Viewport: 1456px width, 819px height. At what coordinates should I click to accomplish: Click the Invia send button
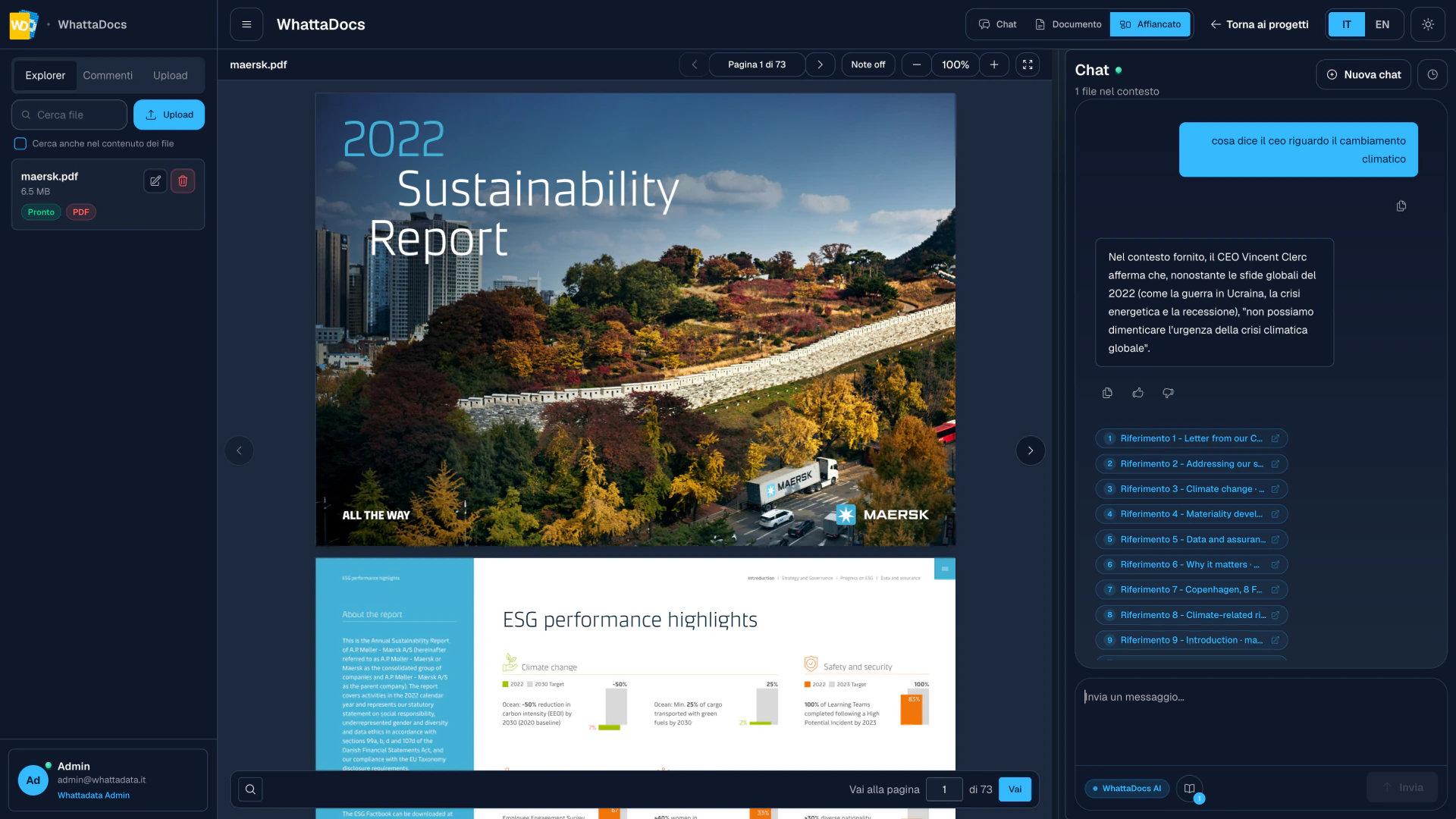pos(1402,788)
